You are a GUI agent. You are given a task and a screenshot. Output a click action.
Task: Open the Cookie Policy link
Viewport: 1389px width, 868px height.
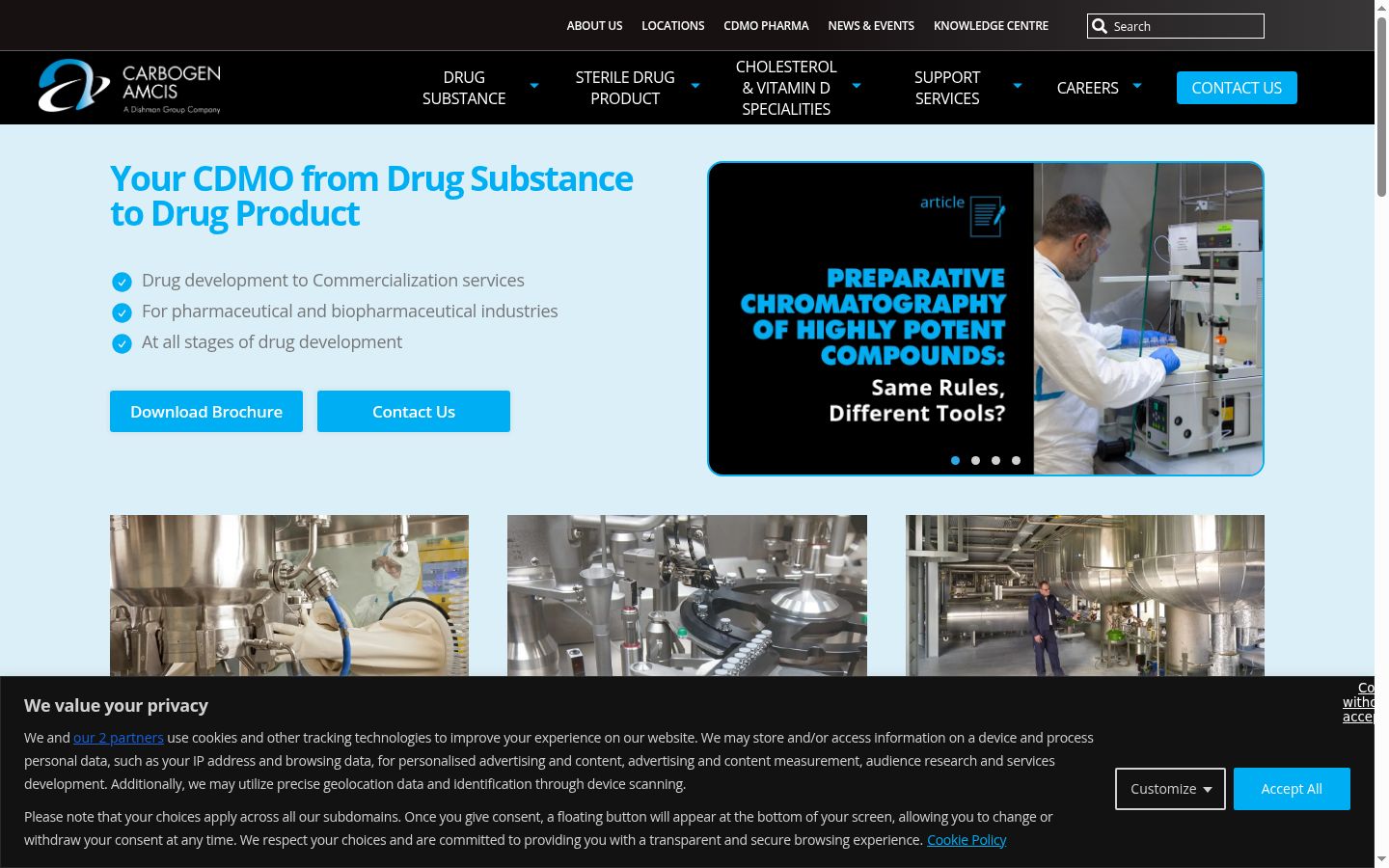[x=967, y=840]
